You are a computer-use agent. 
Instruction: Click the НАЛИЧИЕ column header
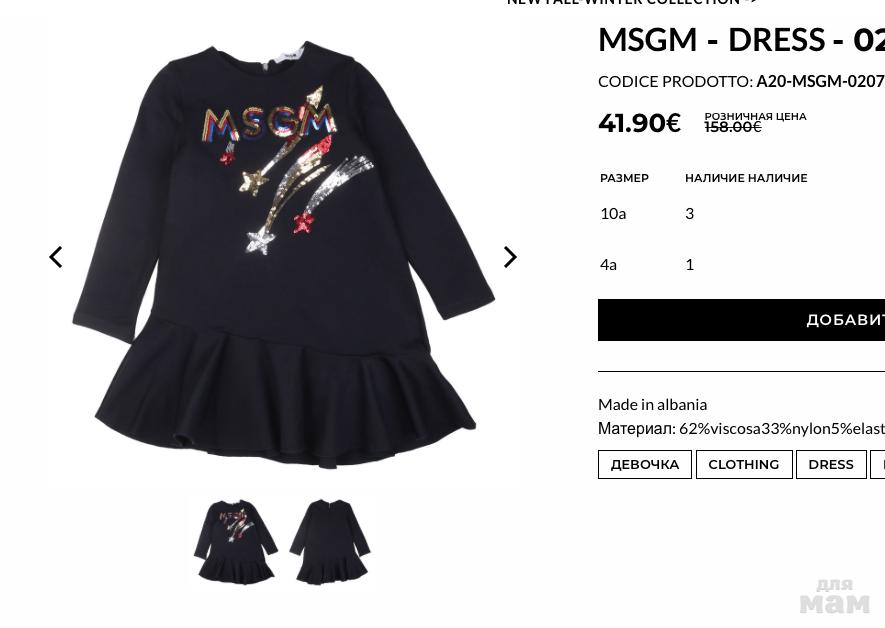point(746,178)
